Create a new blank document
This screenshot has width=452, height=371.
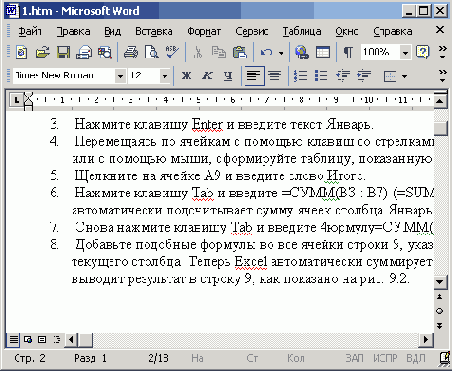[22, 52]
